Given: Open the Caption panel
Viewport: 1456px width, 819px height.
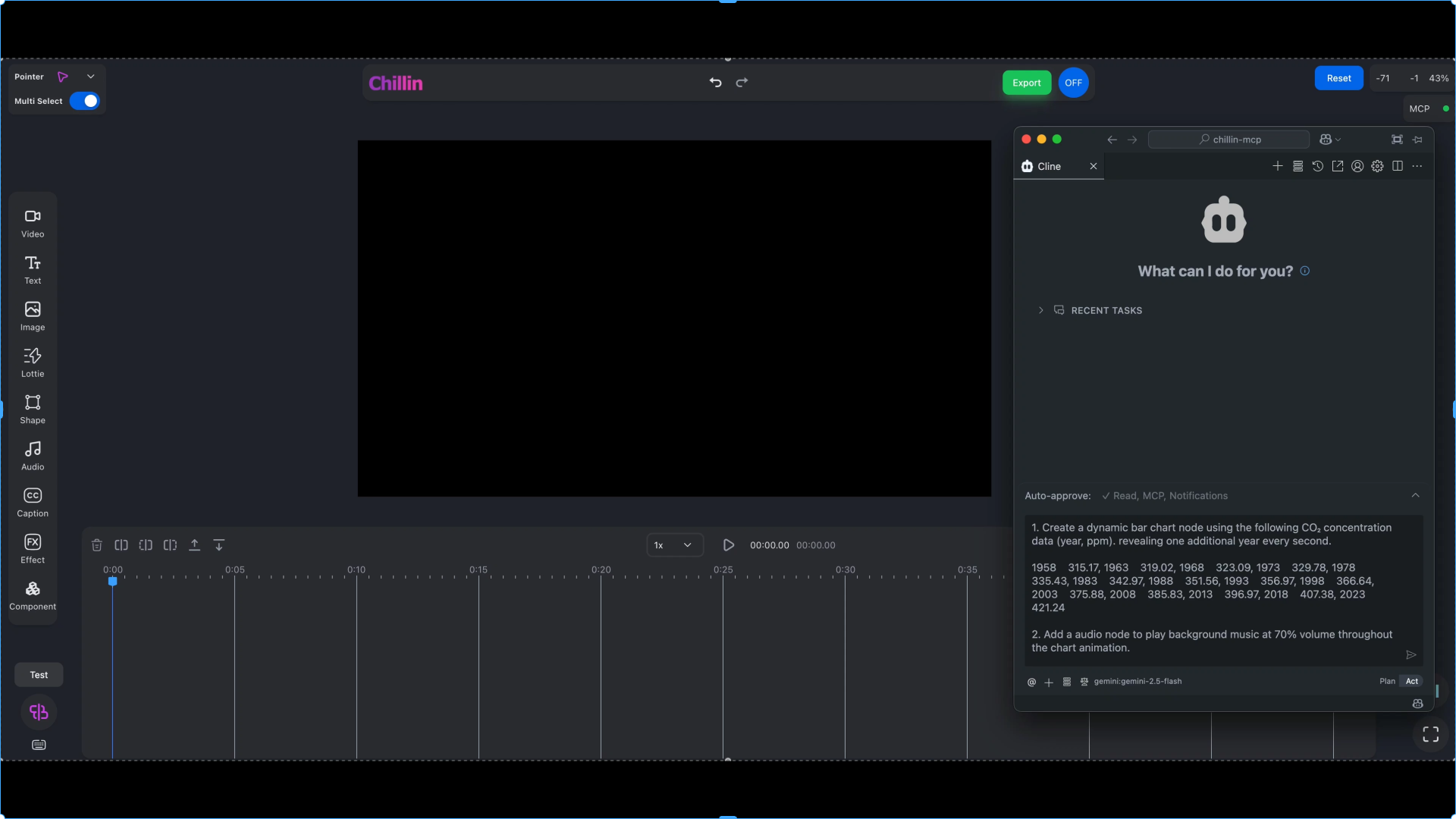Looking at the screenshot, I should 33,502.
